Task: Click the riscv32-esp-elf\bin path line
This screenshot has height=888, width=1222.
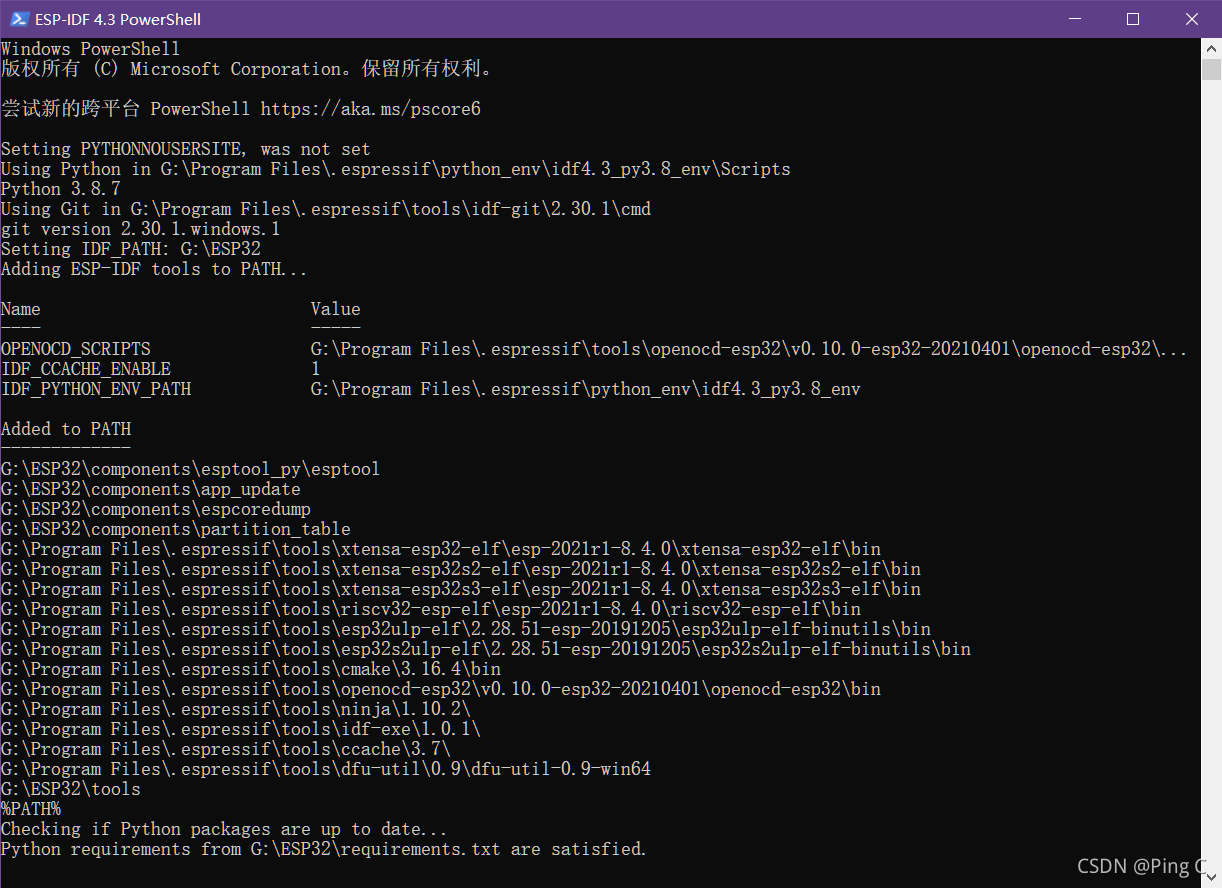Action: (431, 609)
